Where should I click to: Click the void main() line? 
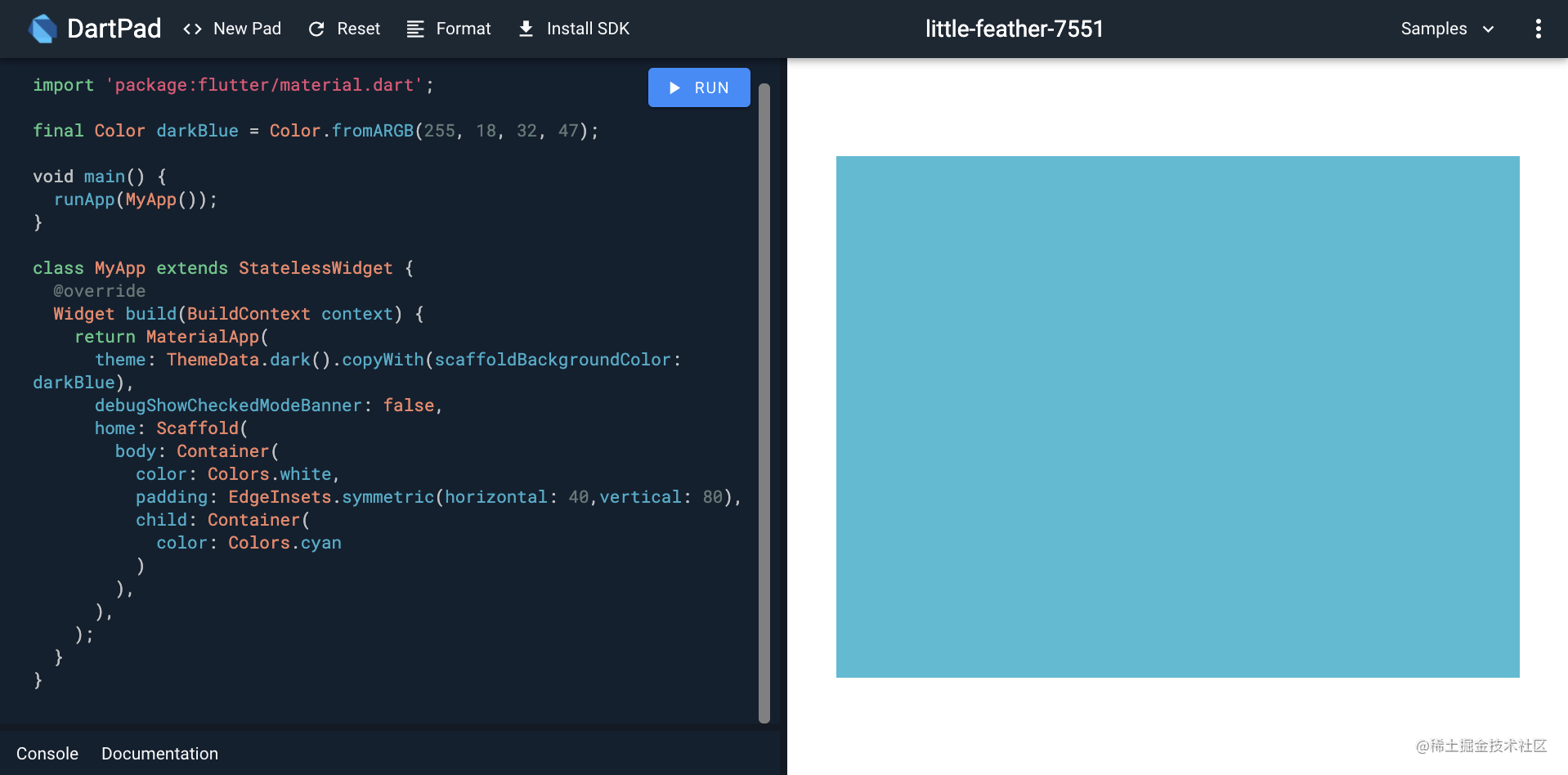100,177
